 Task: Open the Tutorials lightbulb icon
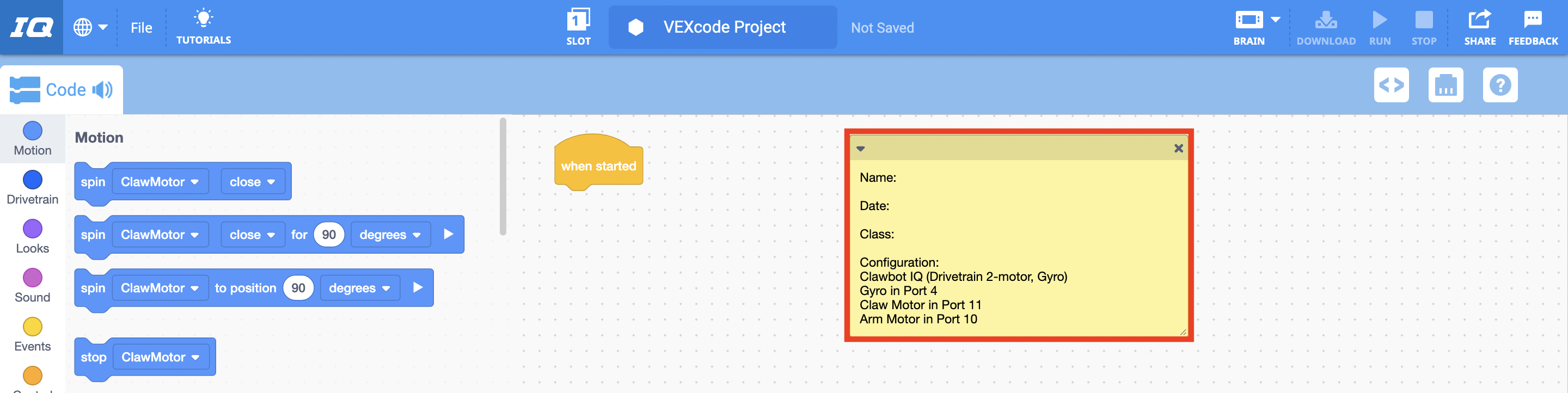coord(203,19)
